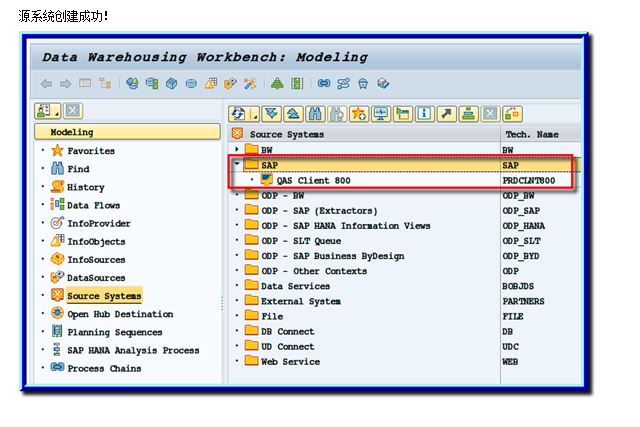The image size is (640, 427).
Task: Click the Tech. Name column header
Action: (532, 134)
